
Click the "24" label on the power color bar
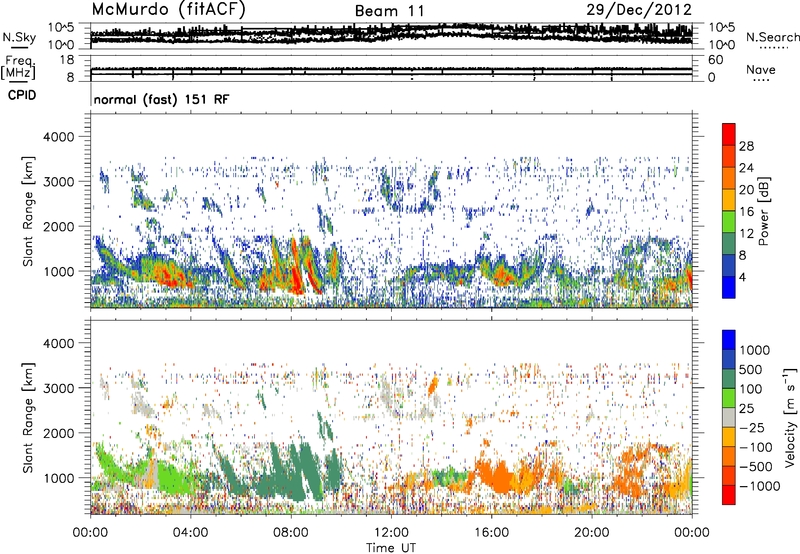(x=746, y=168)
